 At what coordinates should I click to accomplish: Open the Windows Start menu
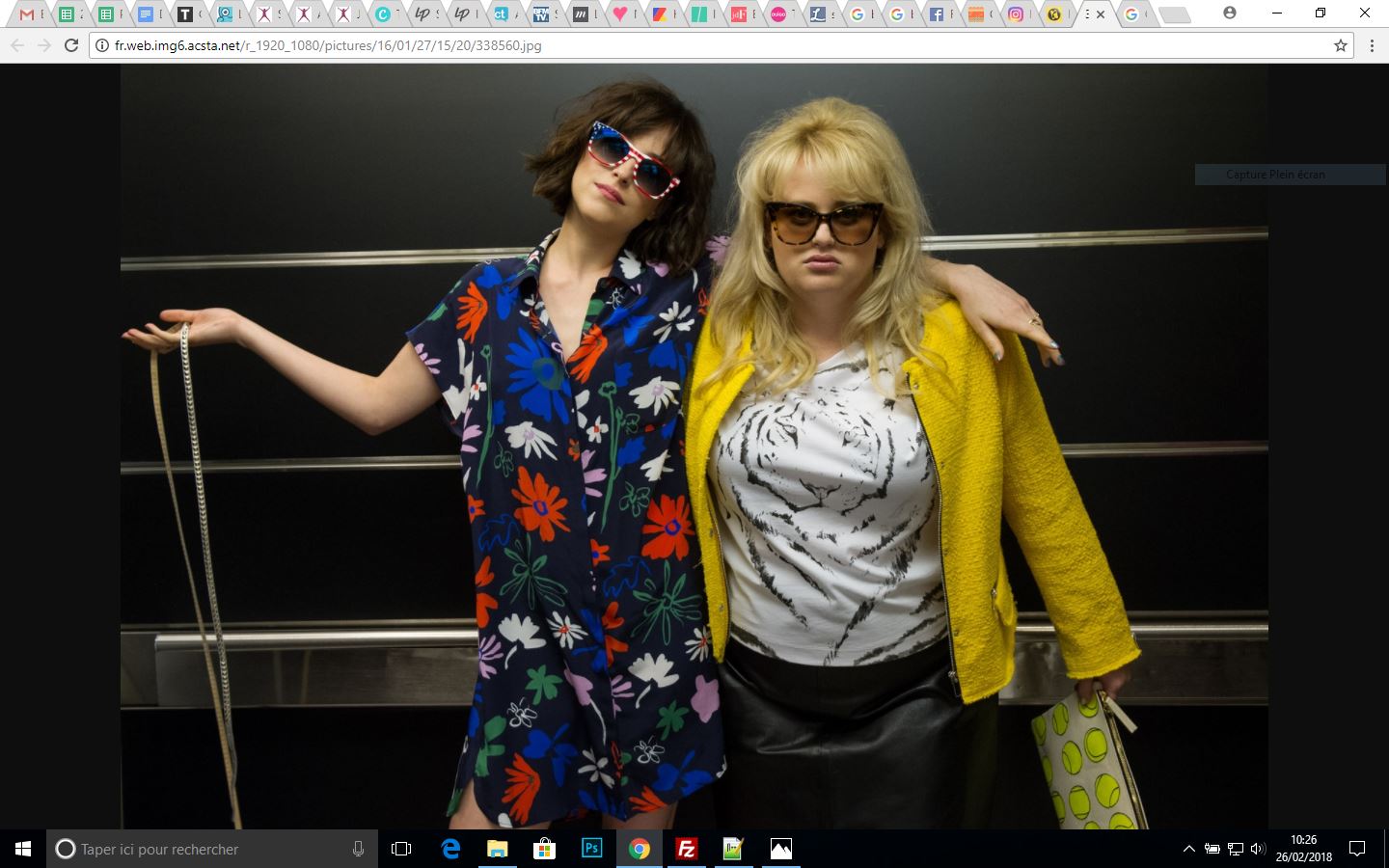pos(23,849)
